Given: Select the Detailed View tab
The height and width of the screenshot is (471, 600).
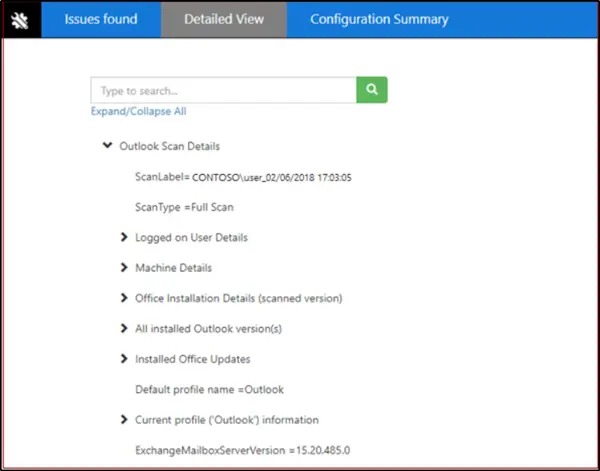Looking at the screenshot, I should click(x=224, y=20).
